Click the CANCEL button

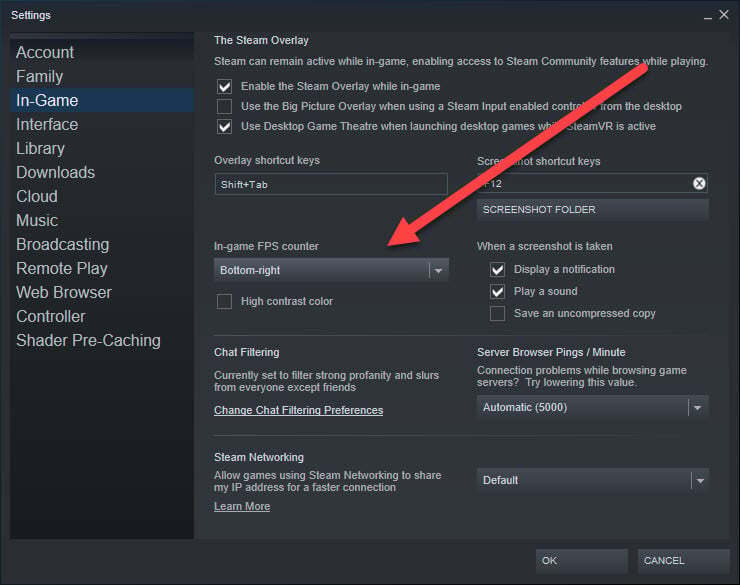[x=683, y=560]
